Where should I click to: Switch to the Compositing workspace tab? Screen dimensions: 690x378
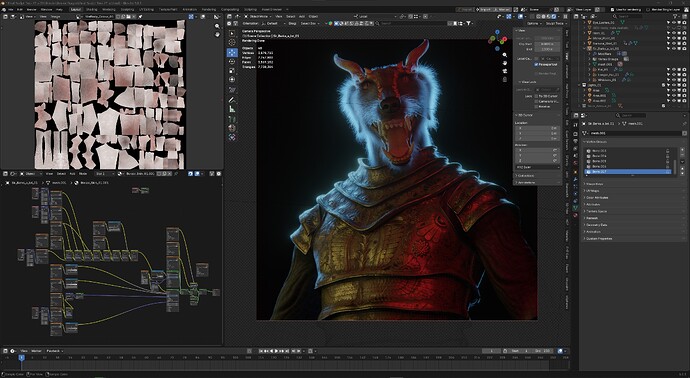(x=230, y=9)
